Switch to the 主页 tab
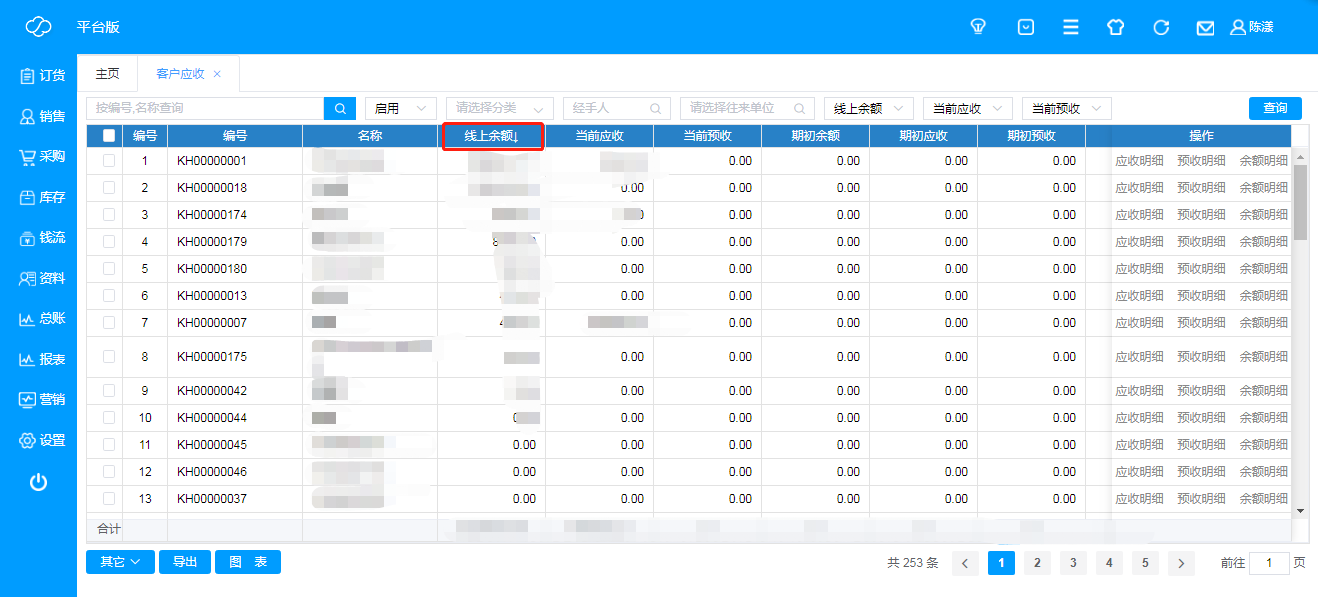Viewport: 1318px width, 597px height. (x=107, y=74)
